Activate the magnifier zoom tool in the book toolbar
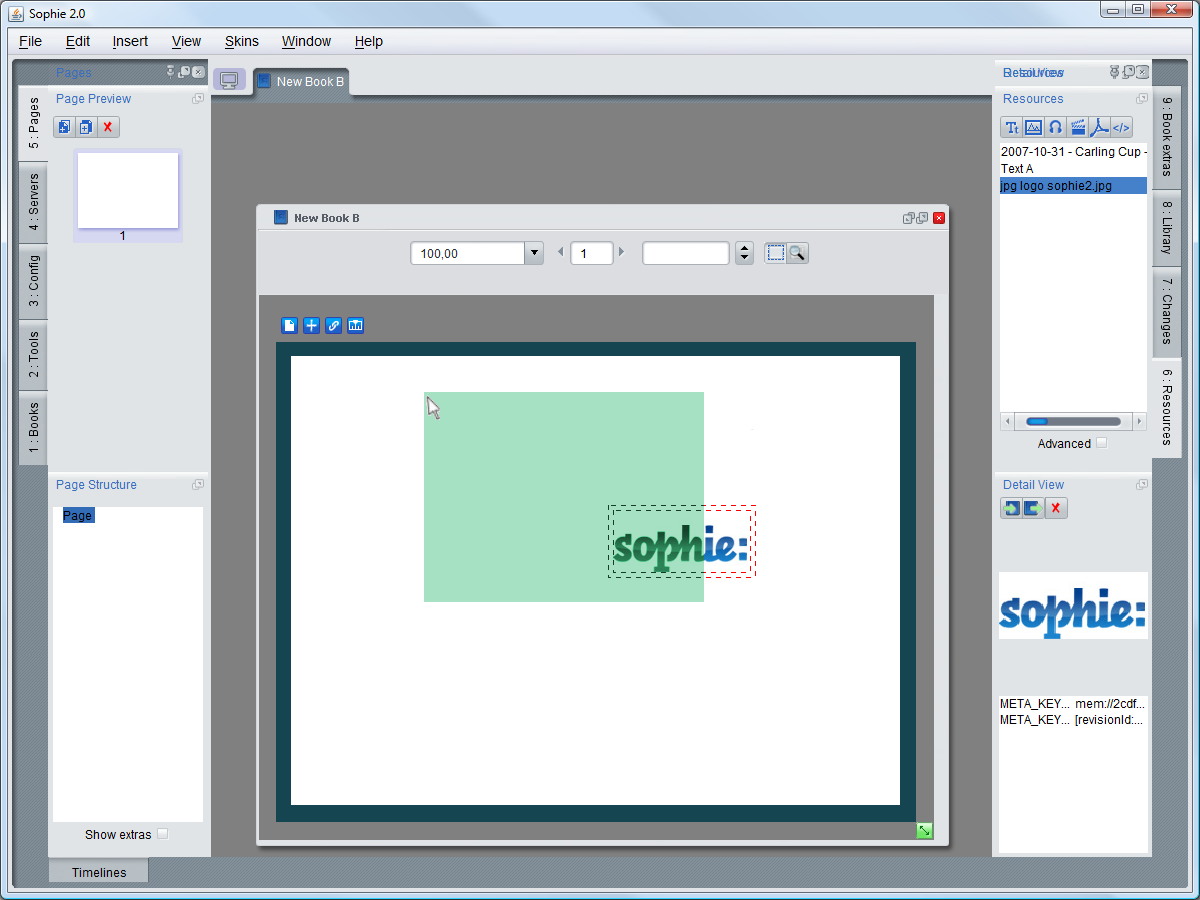 point(798,253)
